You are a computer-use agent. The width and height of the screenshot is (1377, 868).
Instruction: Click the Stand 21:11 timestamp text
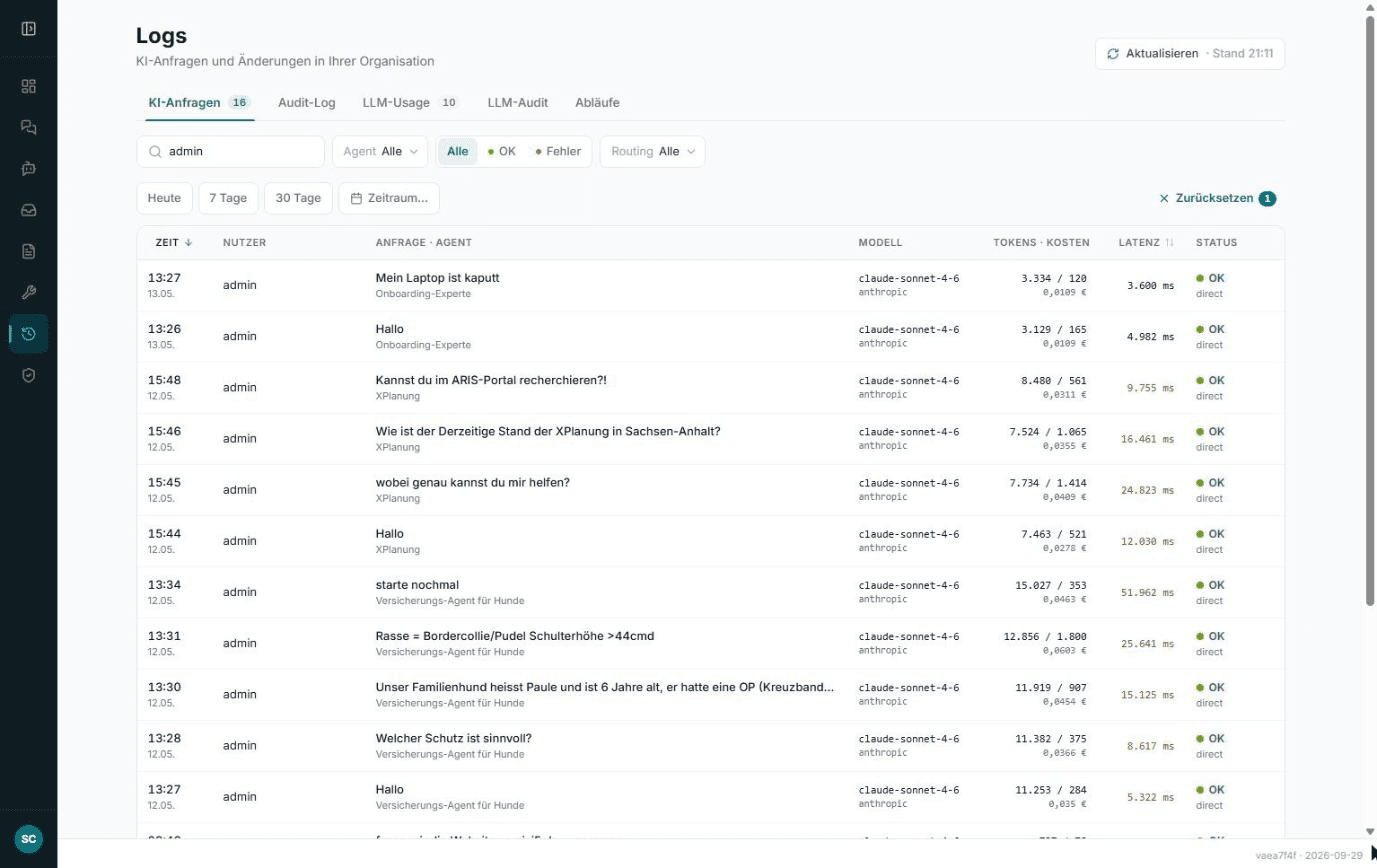pyautogui.click(x=1242, y=54)
